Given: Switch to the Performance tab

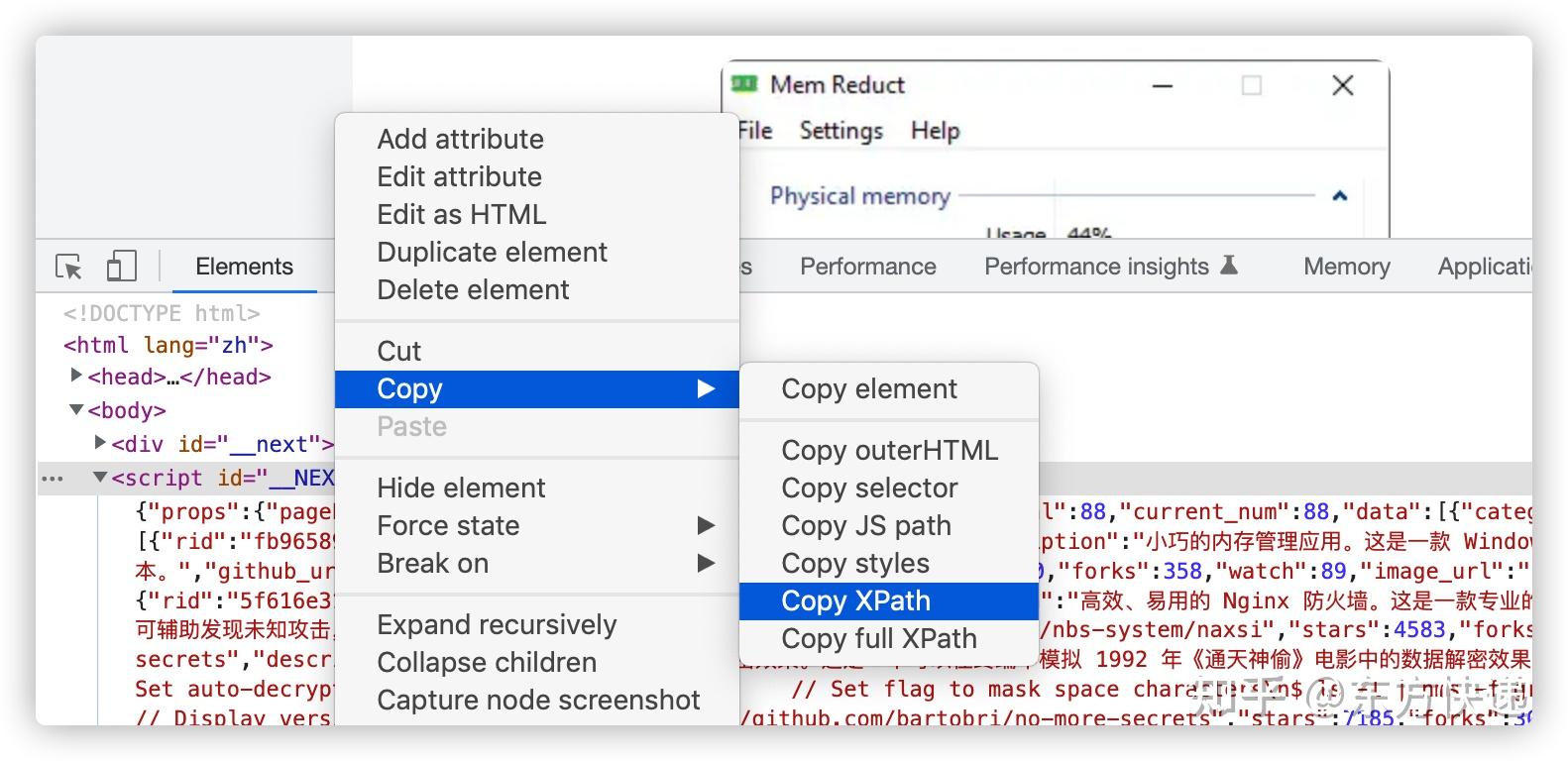Looking at the screenshot, I should [x=867, y=267].
